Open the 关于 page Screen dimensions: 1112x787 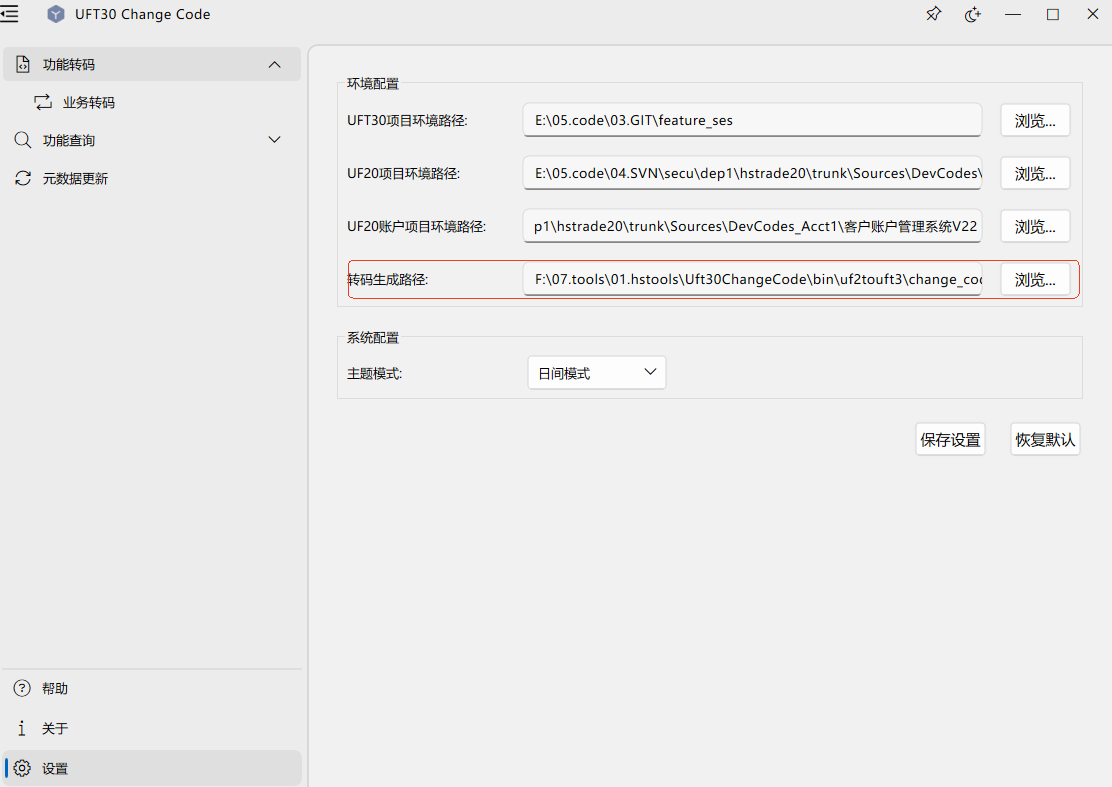click(152, 728)
